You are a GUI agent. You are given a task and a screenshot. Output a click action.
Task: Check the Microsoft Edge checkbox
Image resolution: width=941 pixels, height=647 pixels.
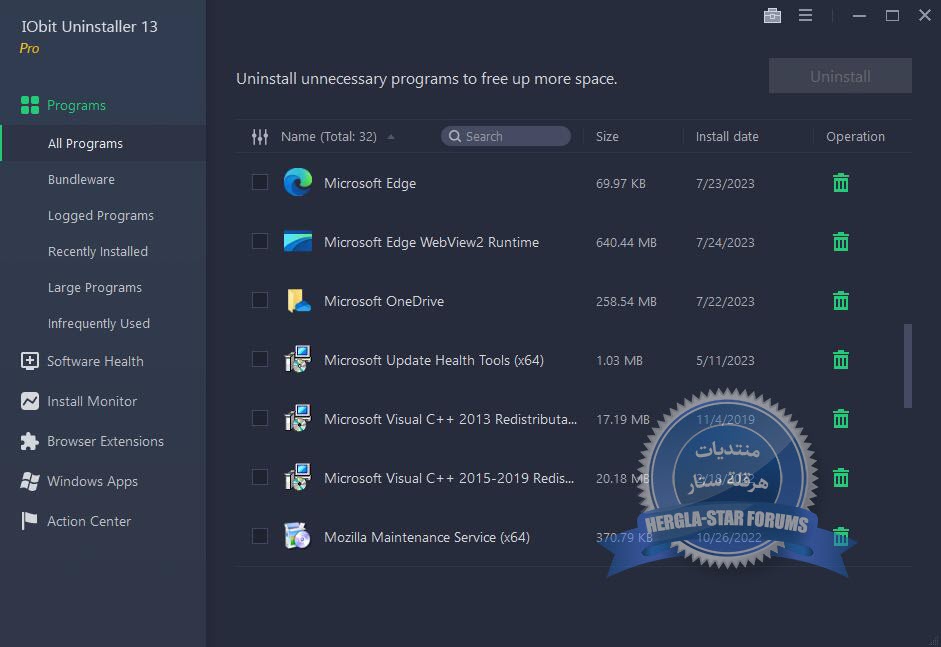tap(260, 182)
